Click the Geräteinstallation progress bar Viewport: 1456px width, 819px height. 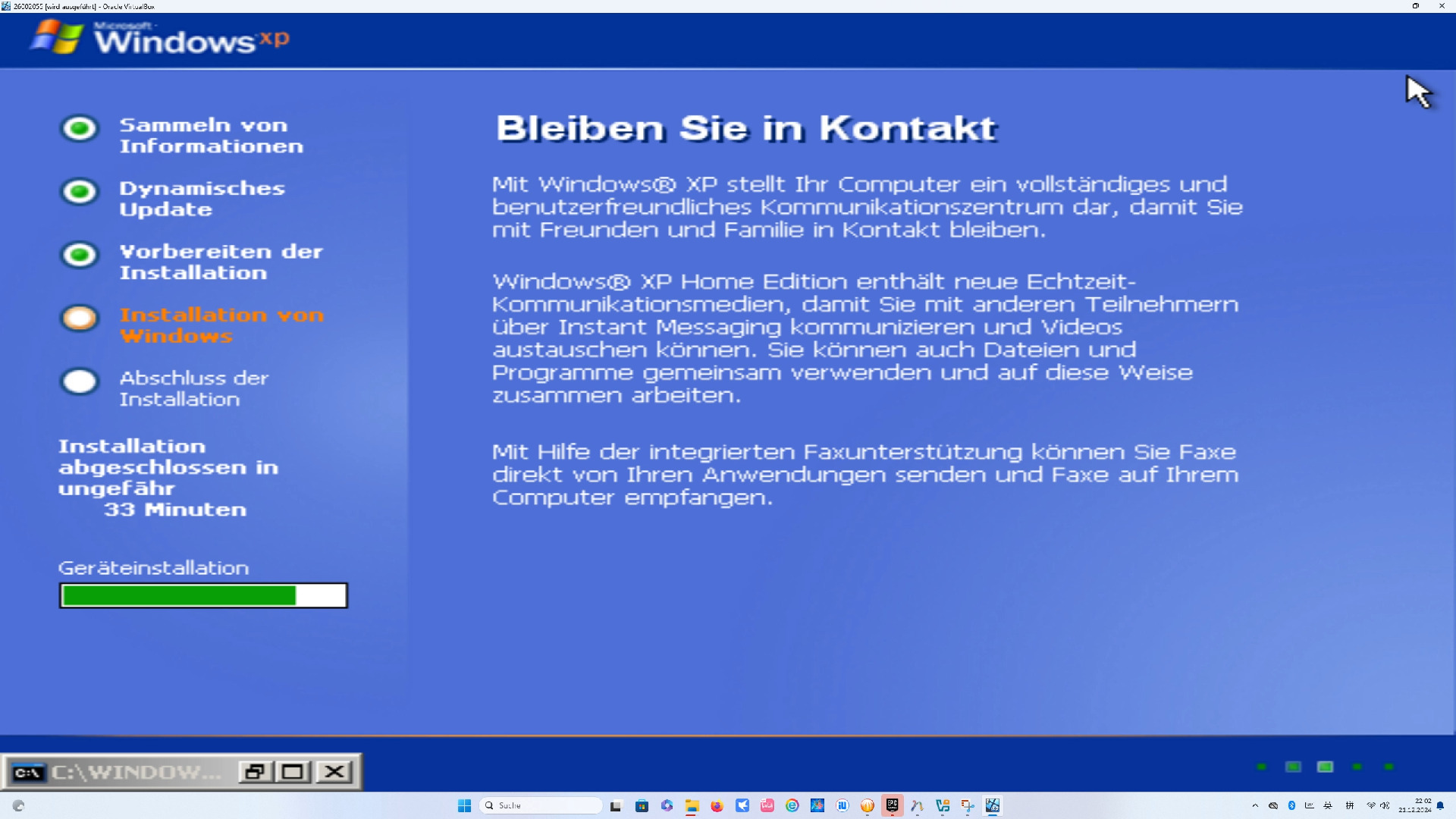click(203, 595)
